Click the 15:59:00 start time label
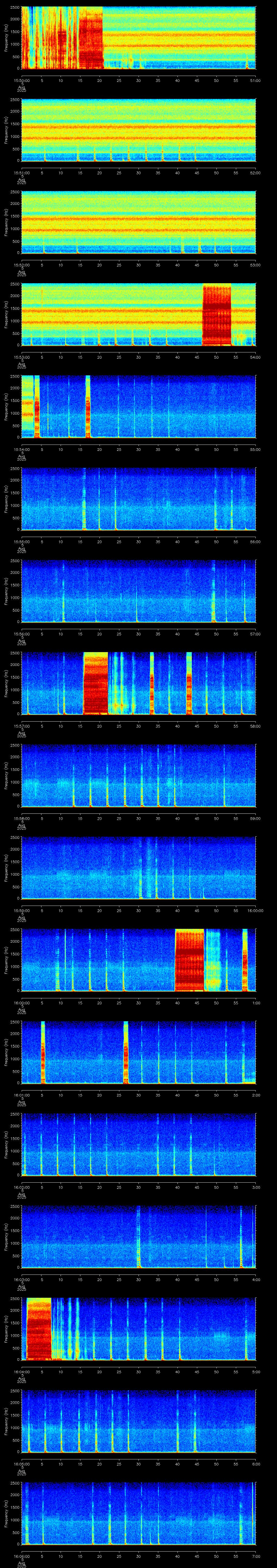The height and width of the screenshot is (1568, 277). point(21,910)
